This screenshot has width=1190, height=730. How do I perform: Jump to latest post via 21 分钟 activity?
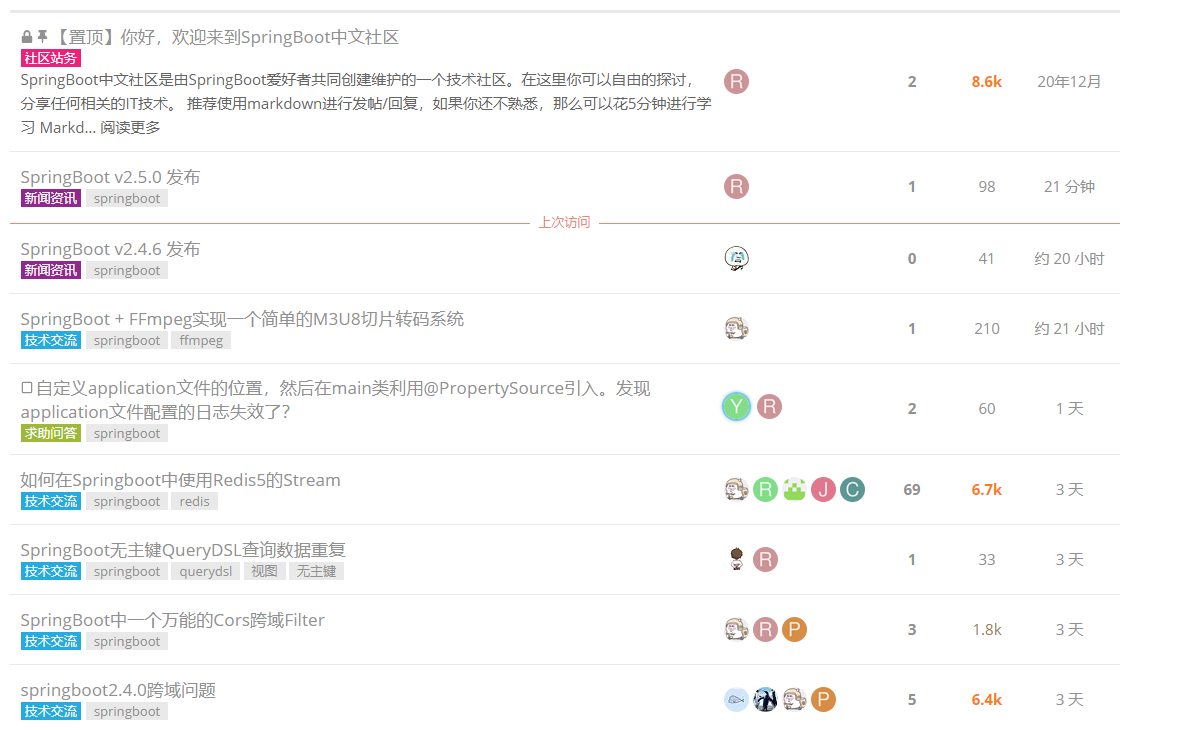[x=1069, y=186]
